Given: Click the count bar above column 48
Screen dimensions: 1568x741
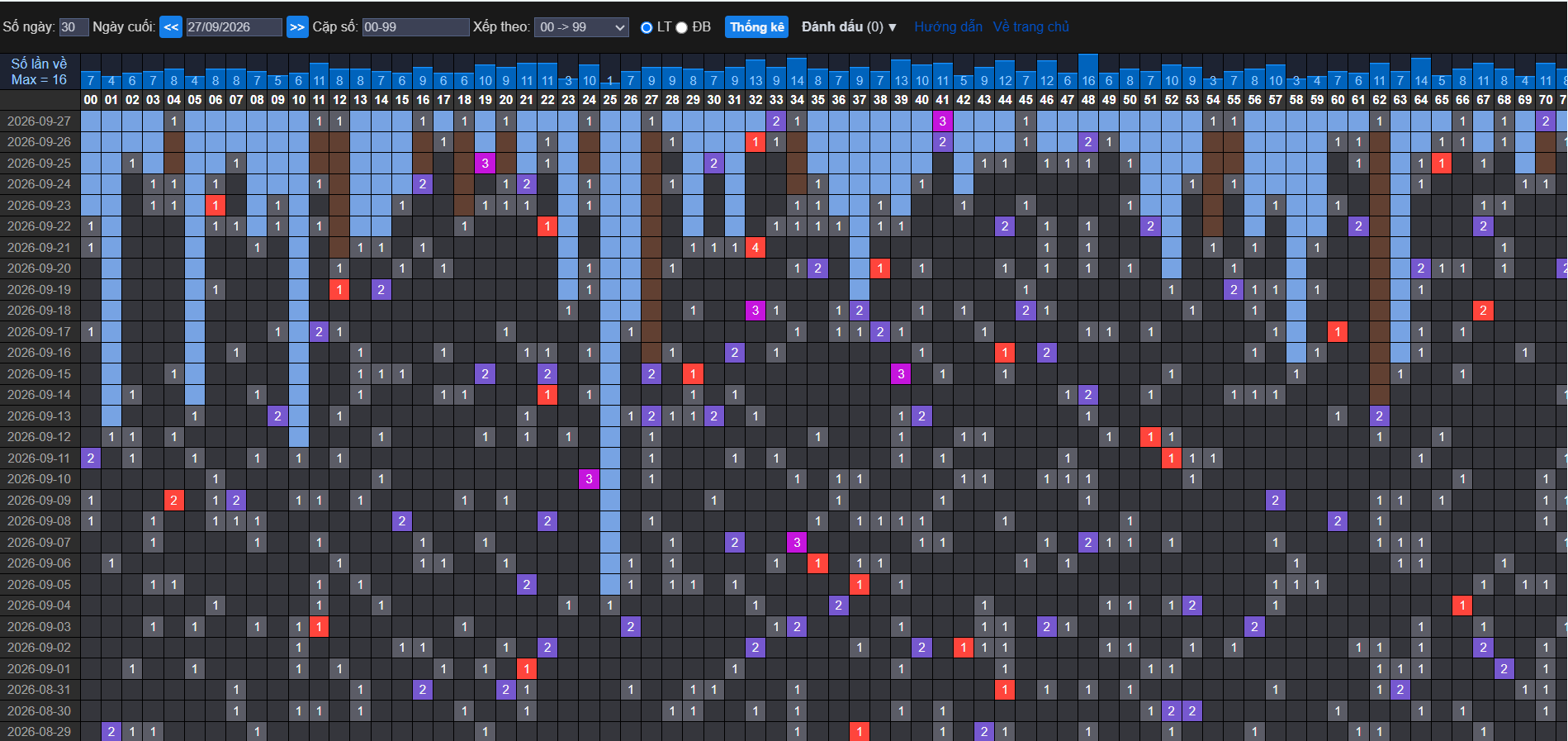Looking at the screenshot, I should click(x=1088, y=72).
